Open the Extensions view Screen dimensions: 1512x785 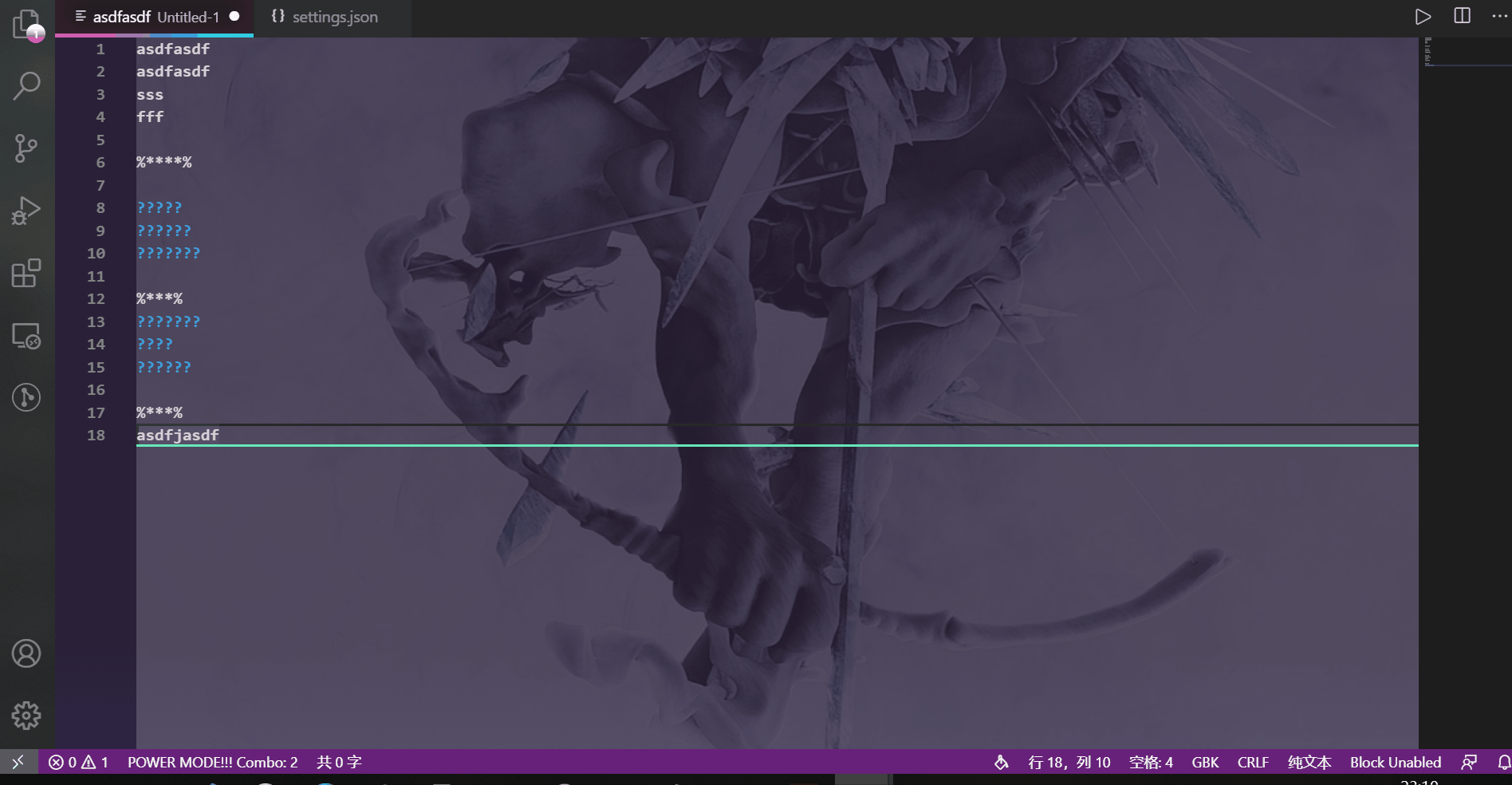(26, 274)
